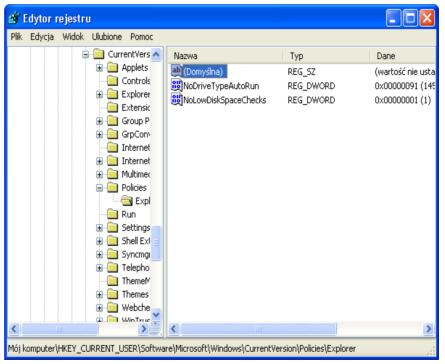Click the Registry Editor title bar icon
Viewport: 445px width, 364px height.
pyautogui.click(x=14, y=18)
